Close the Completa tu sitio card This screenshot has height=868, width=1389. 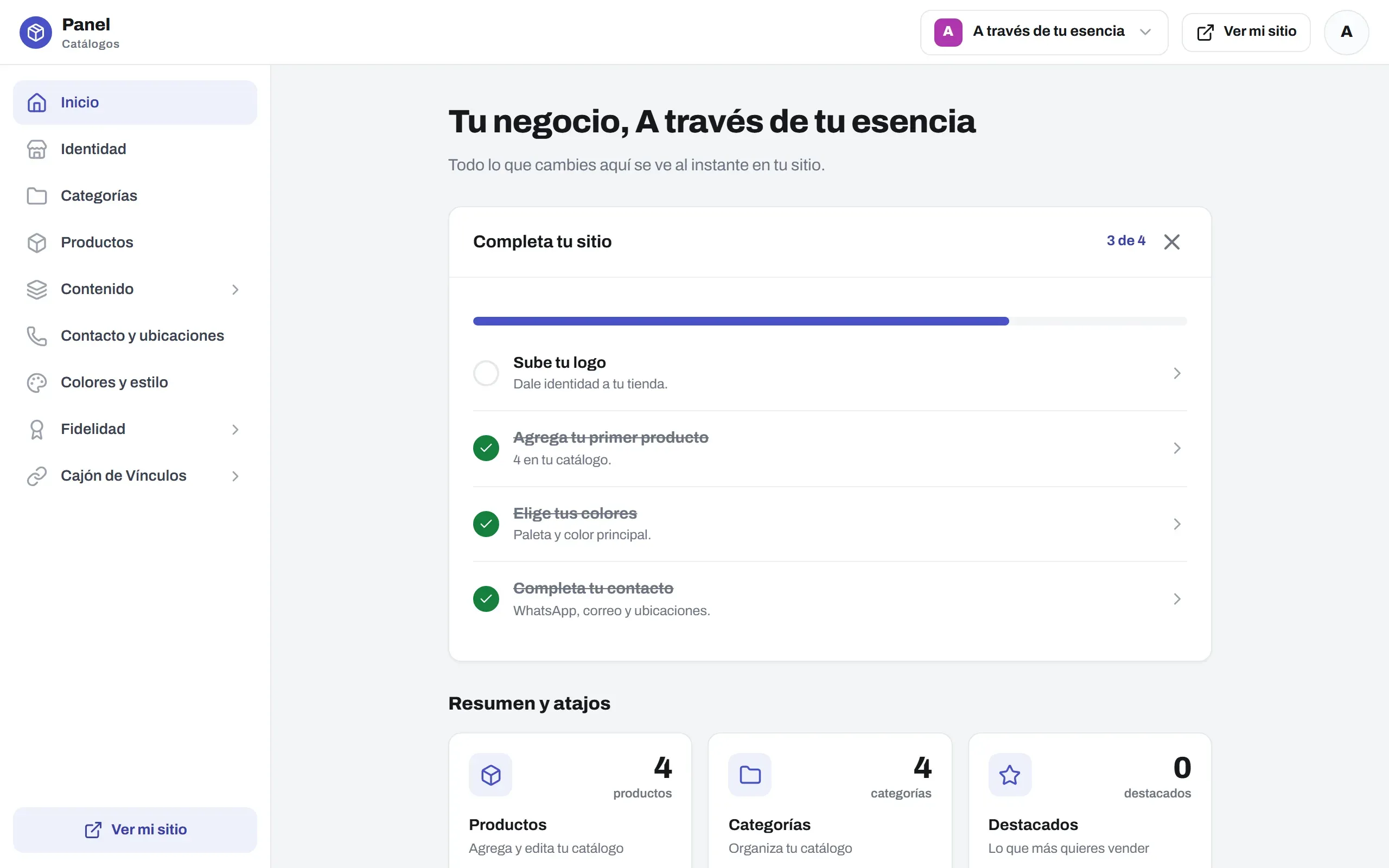coord(1171,242)
